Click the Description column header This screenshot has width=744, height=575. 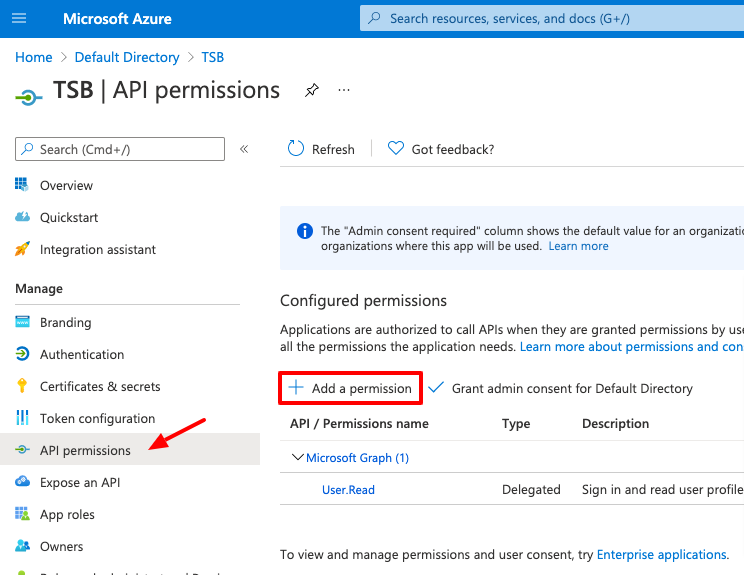(x=615, y=423)
